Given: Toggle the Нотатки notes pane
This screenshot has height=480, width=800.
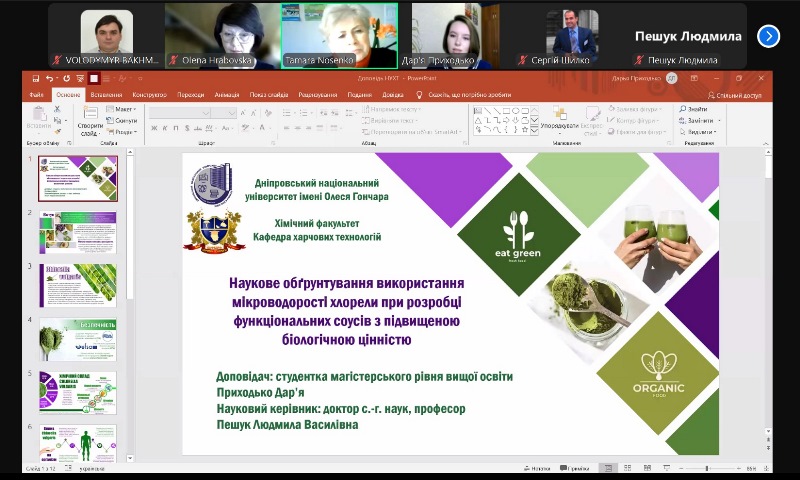Looking at the screenshot, I should (x=538, y=467).
